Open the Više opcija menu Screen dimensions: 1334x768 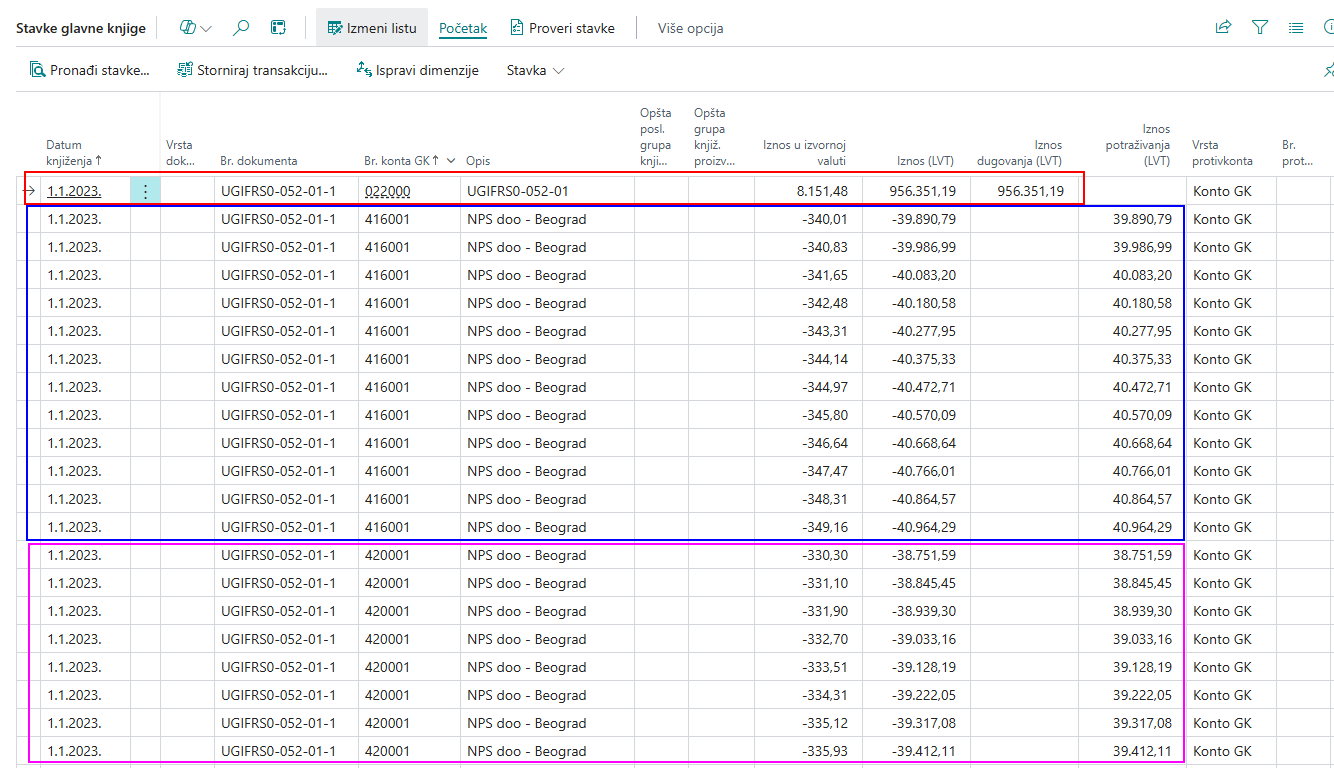click(x=690, y=28)
